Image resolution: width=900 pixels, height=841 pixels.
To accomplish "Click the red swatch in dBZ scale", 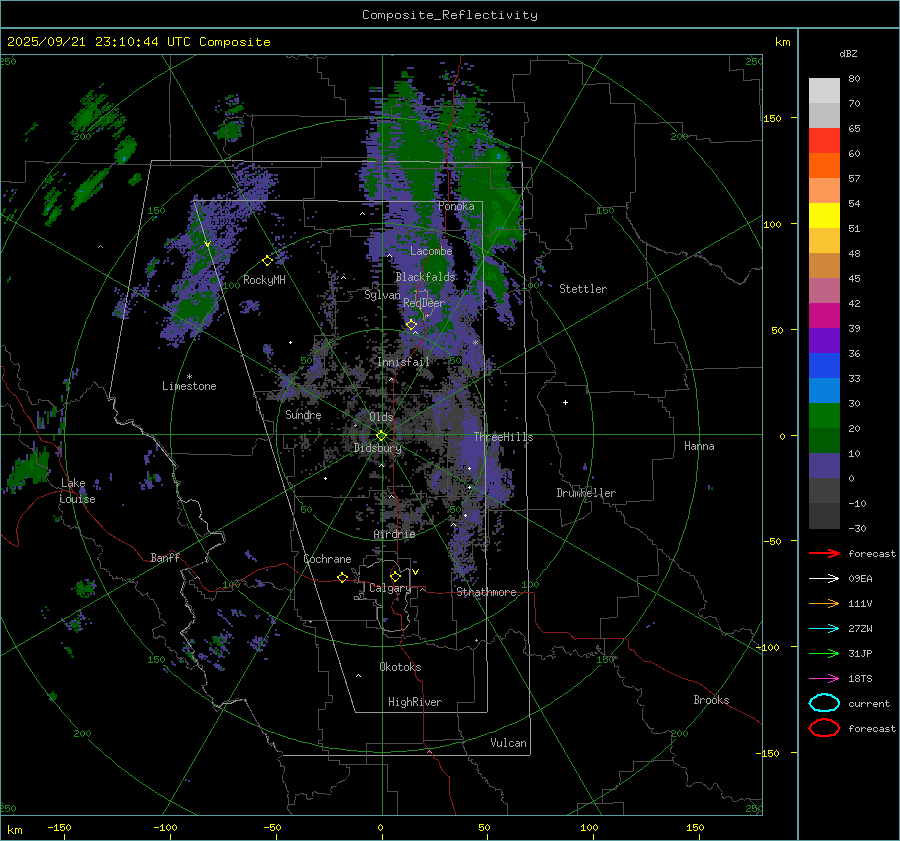I will (x=824, y=141).
